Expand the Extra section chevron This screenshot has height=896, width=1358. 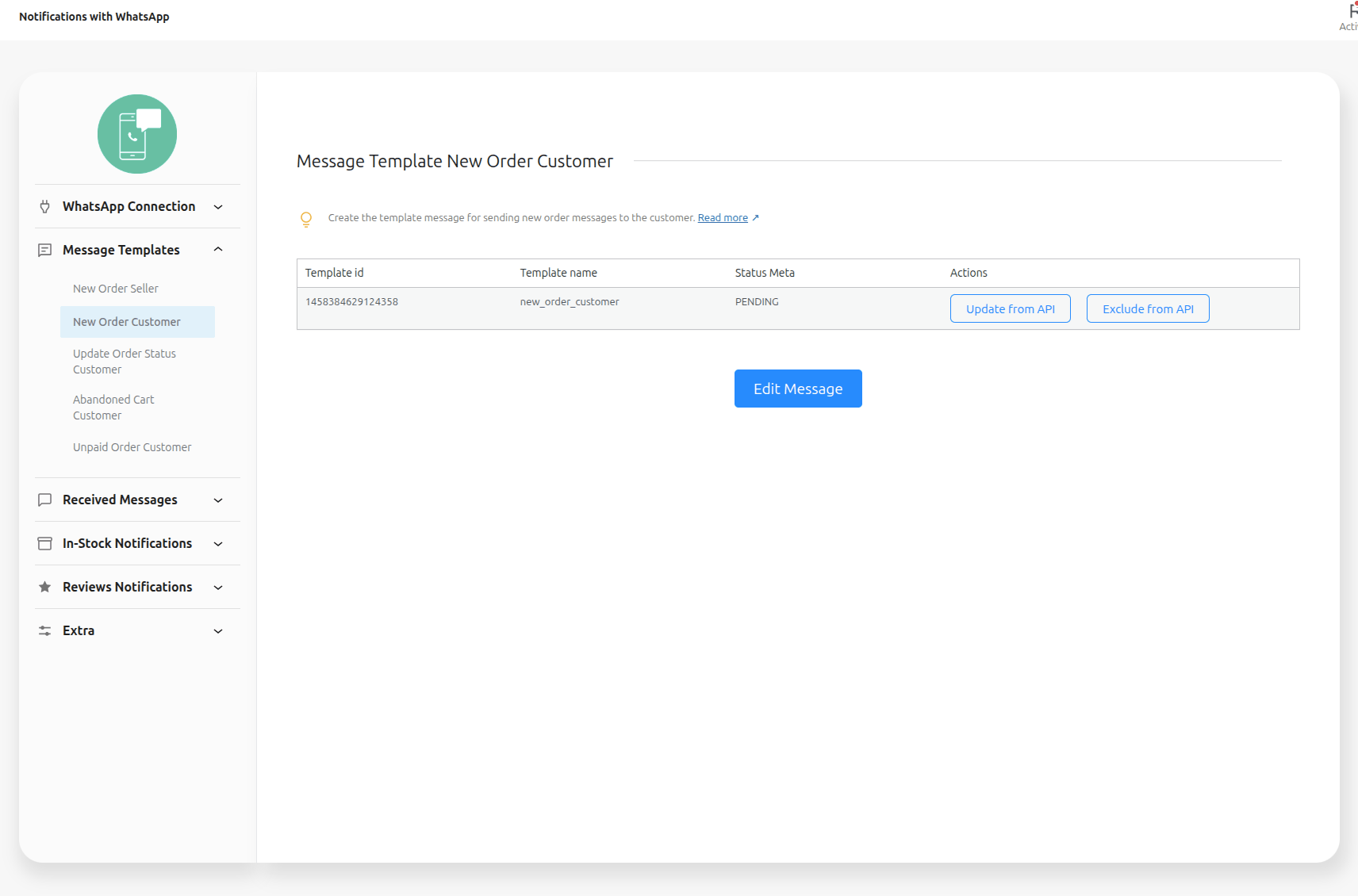[x=218, y=631]
